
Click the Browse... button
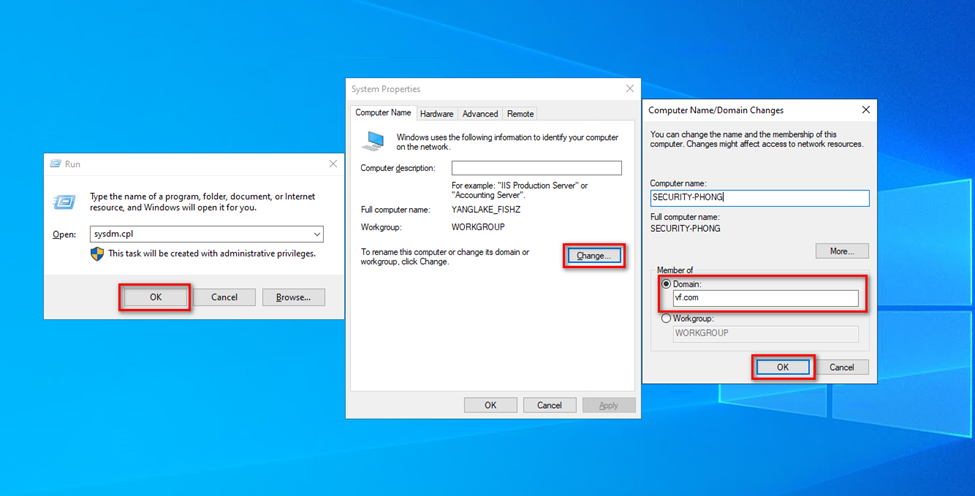tap(293, 297)
